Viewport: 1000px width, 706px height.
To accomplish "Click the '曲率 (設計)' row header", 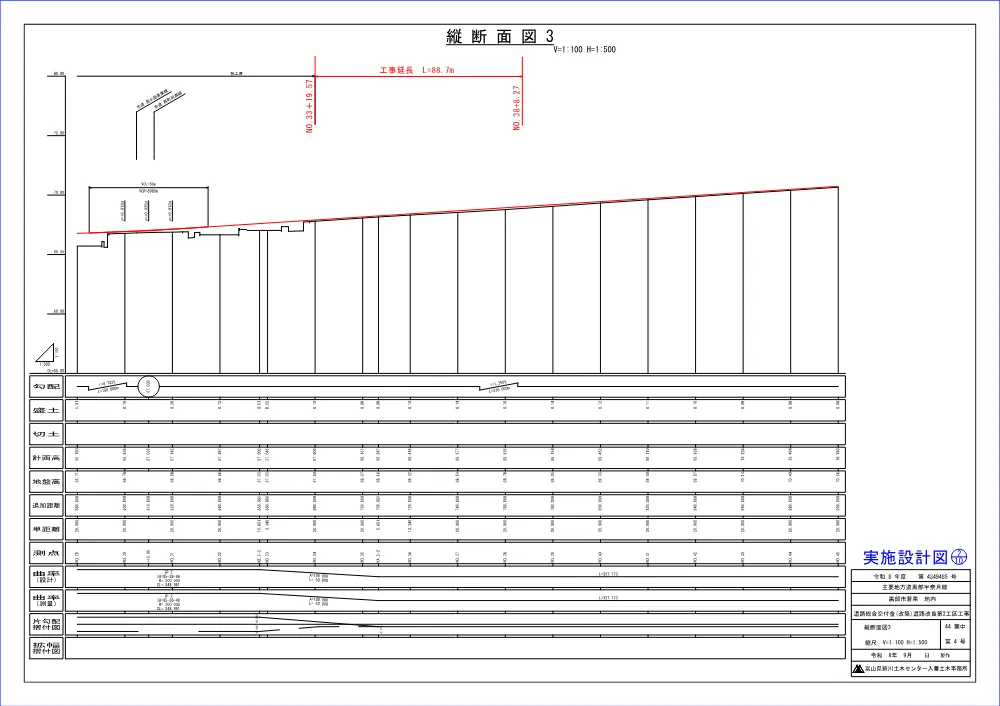I will point(47,577).
